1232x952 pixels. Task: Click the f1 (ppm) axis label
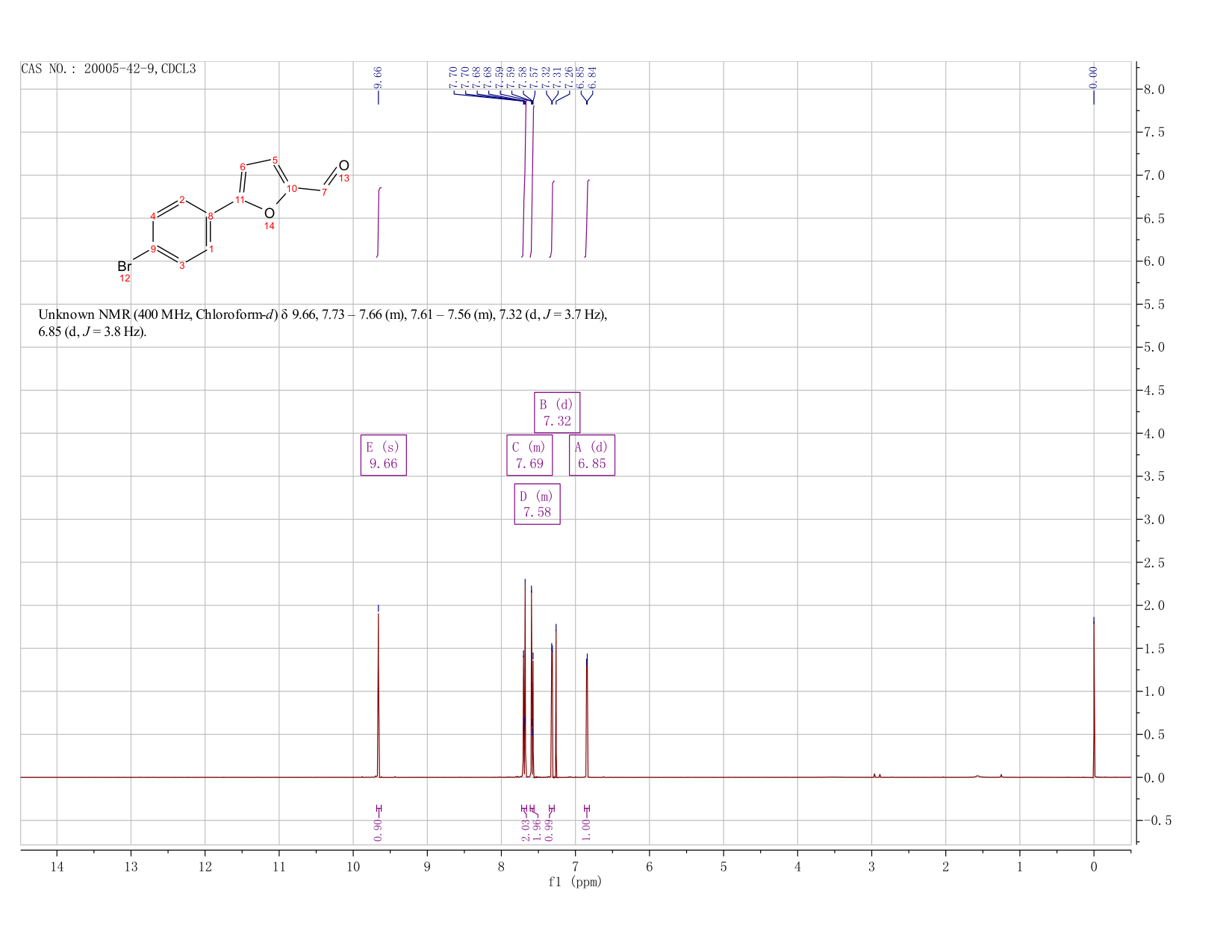[575, 882]
